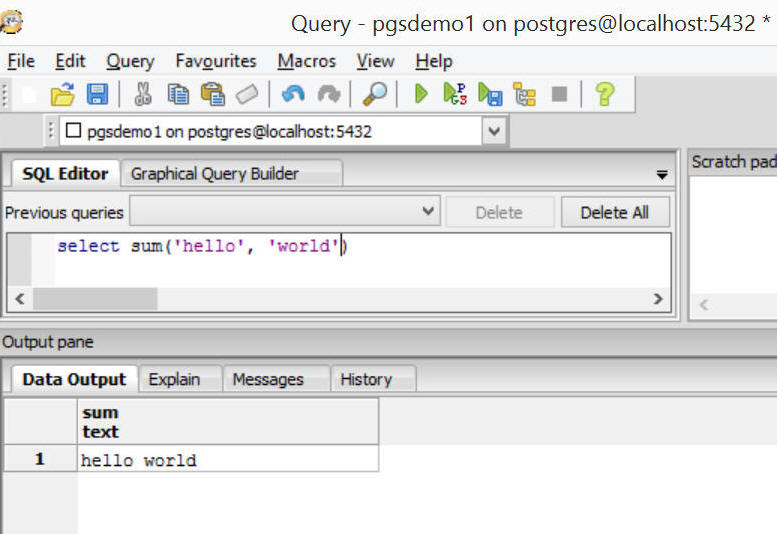
Task: Select the Data Output tab
Action: 74,379
